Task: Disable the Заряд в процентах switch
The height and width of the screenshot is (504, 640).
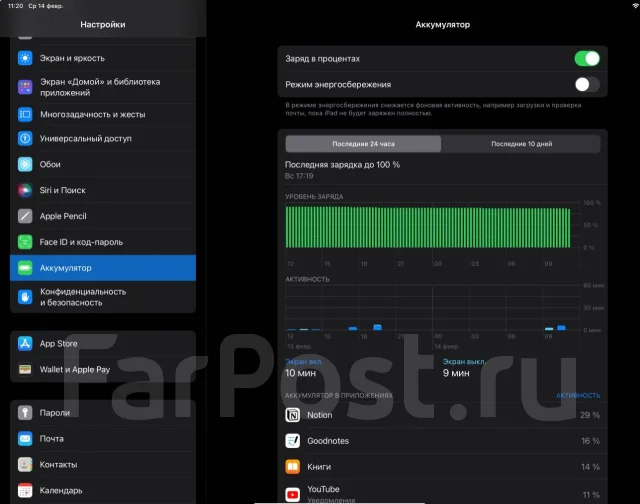Action: pos(587,58)
